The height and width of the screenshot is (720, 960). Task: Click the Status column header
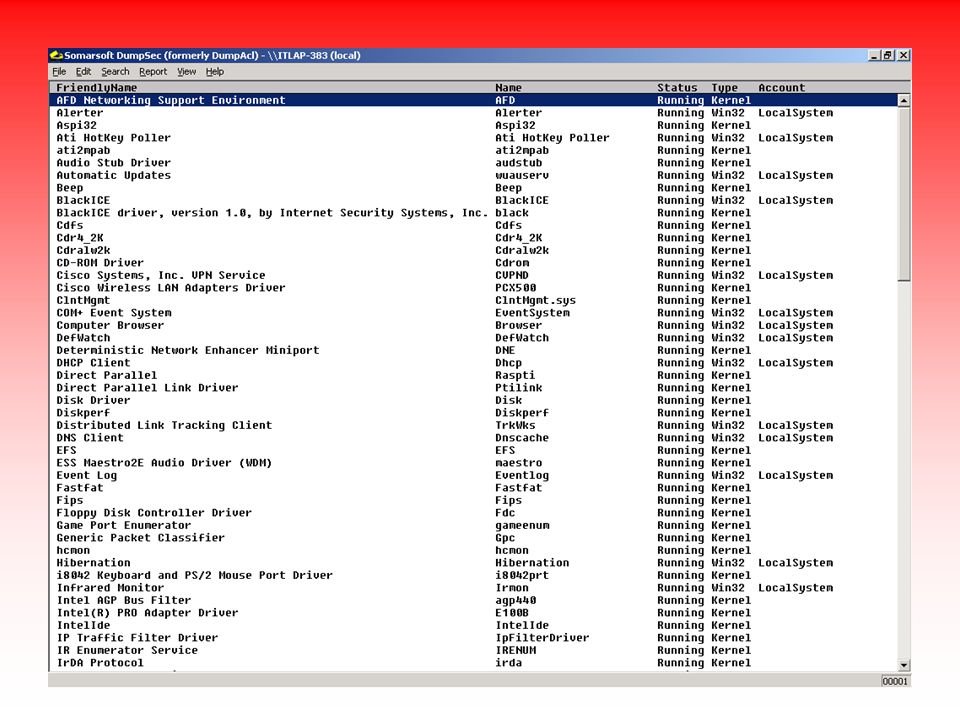pyautogui.click(x=677, y=88)
